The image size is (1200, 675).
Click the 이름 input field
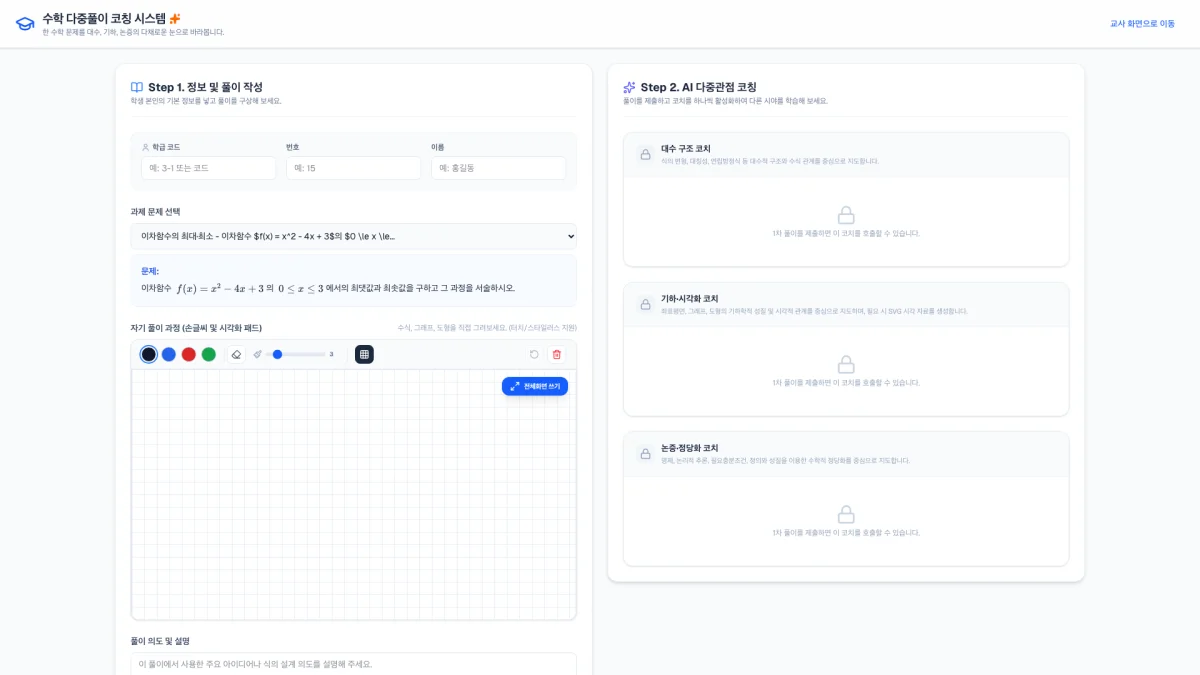(498, 168)
